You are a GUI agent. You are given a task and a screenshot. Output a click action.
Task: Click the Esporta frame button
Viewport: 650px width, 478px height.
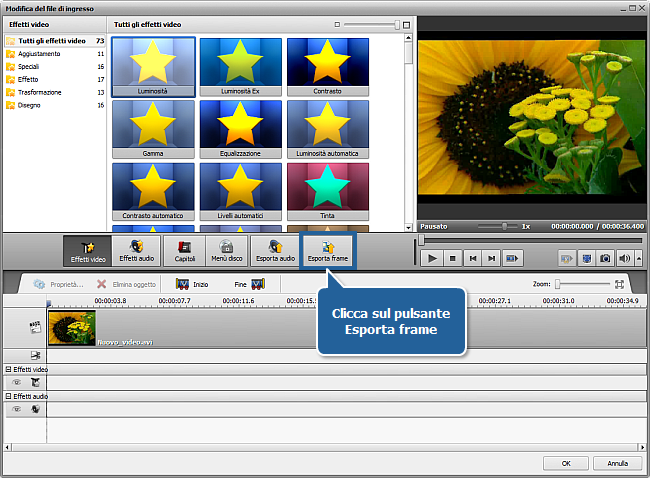coord(328,252)
